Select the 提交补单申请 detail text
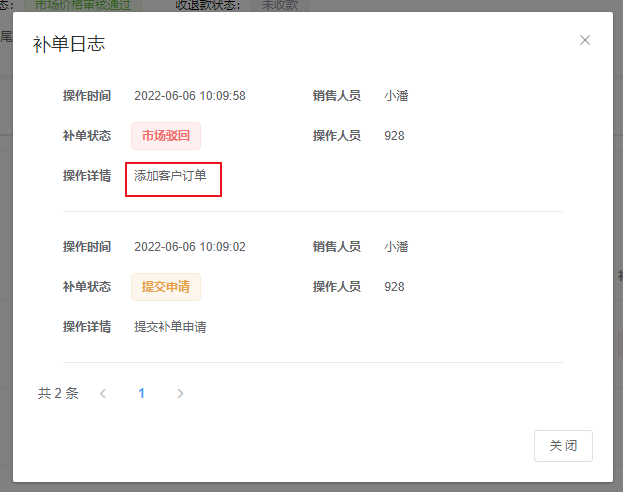 click(171, 327)
